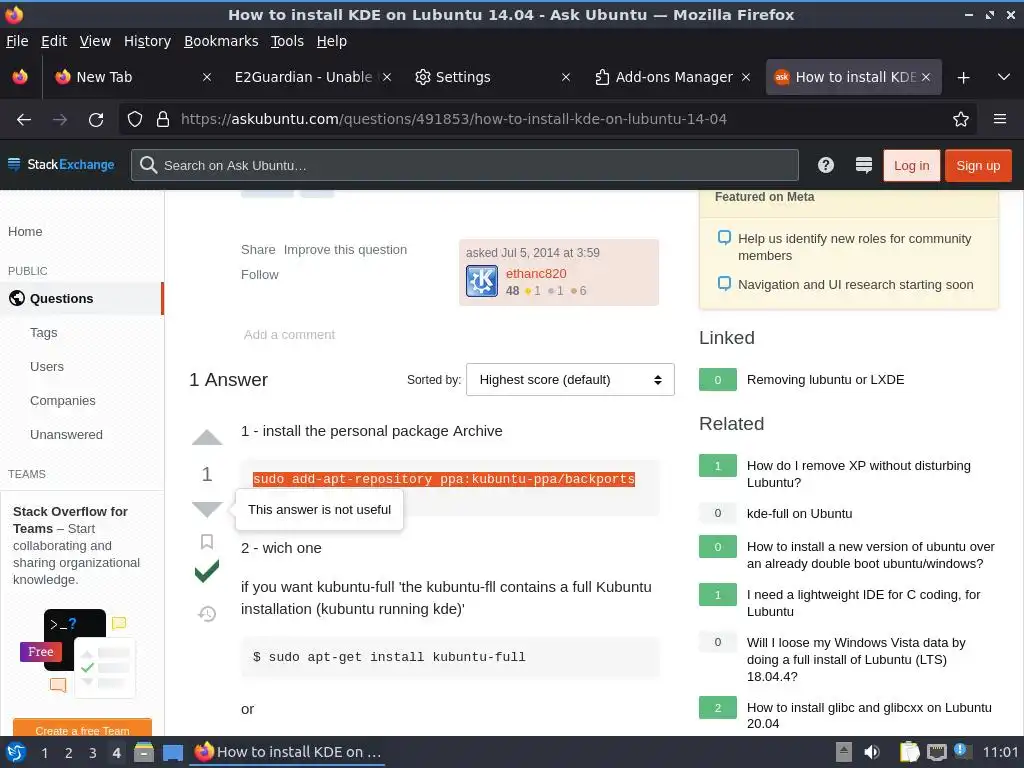Open the tracking protection shield icon
Image resolution: width=1024 pixels, height=768 pixels.
tap(135, 119)
